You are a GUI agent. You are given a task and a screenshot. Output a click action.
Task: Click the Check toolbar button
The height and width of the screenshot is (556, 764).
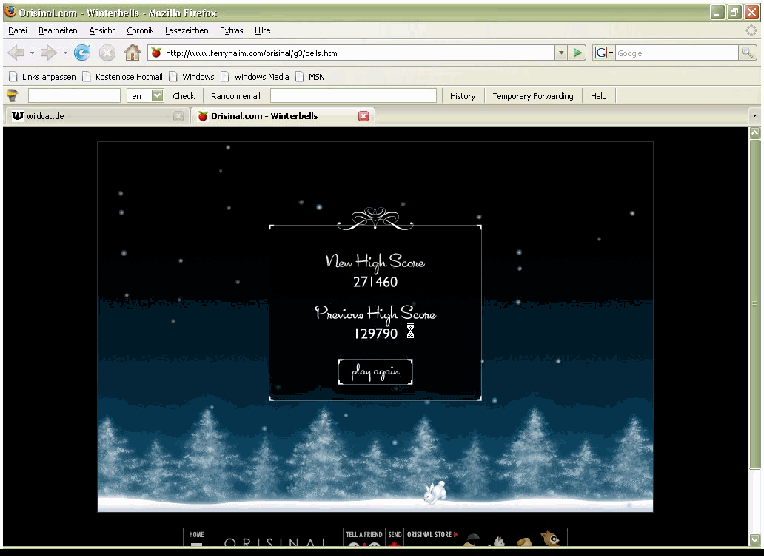(x=183, y=96)
